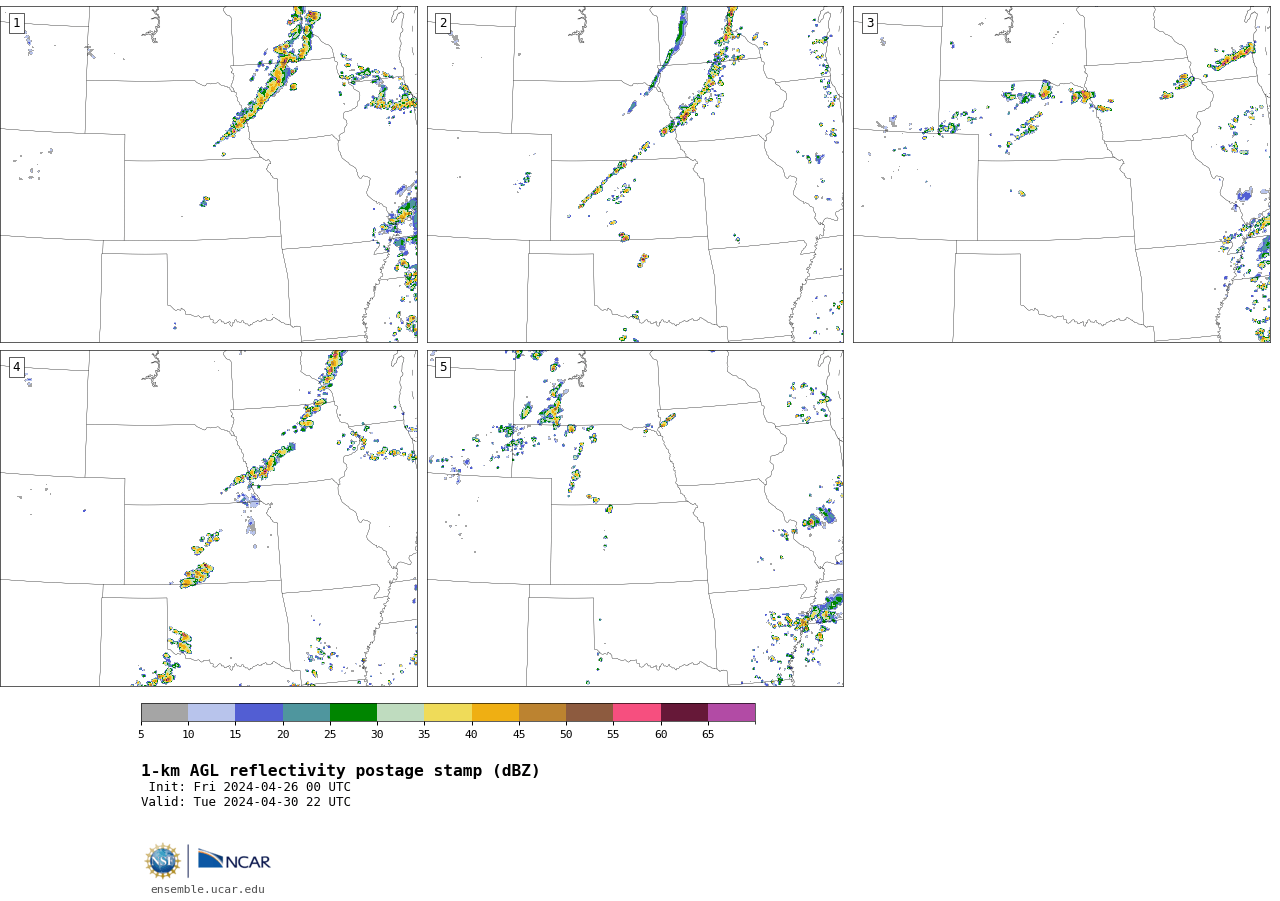Open ensemble member 4 postage stamp map
This screenshot has height=901, width=1280.
click(x=209, y=518)
